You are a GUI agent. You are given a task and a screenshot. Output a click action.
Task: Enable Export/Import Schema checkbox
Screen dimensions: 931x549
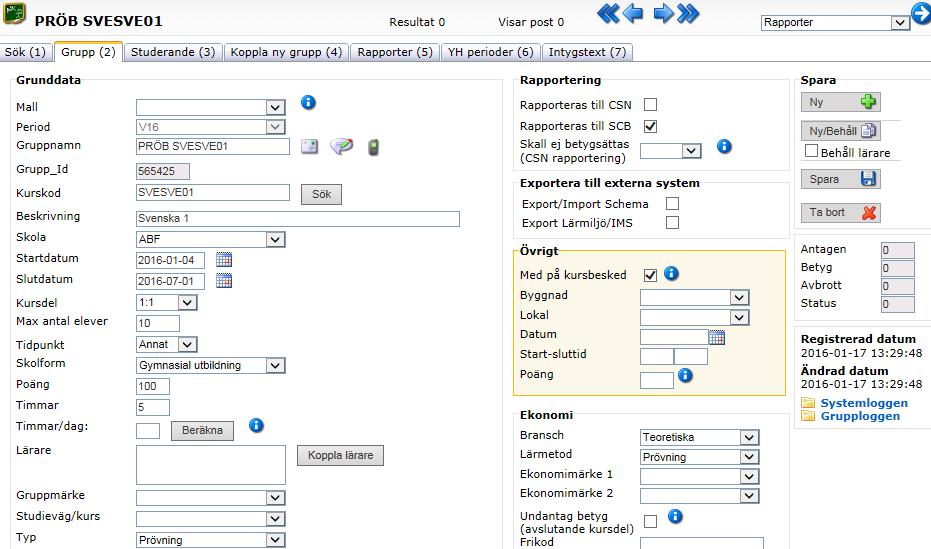pyautogui.click(x=672, y=204)
